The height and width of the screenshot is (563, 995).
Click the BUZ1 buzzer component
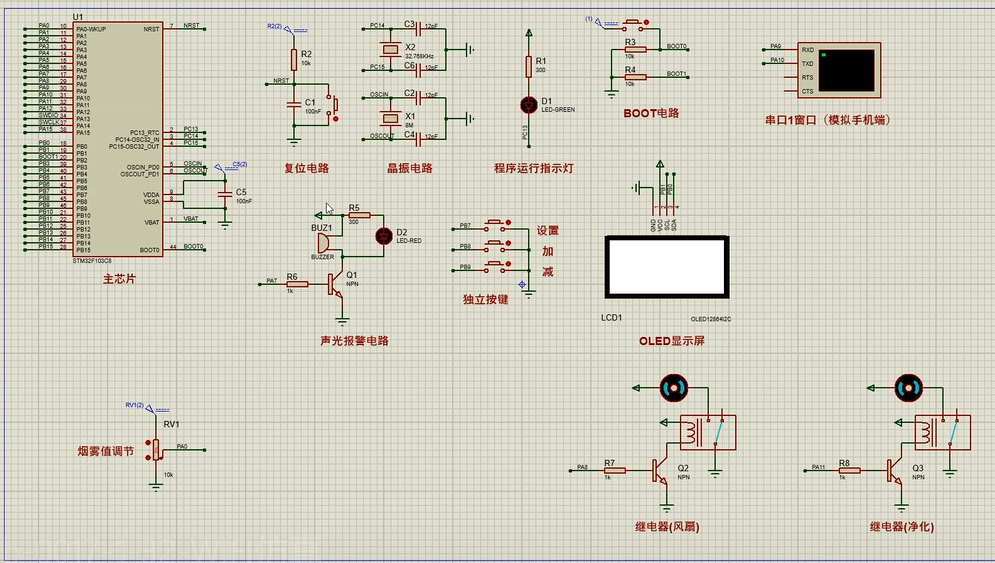324,243
